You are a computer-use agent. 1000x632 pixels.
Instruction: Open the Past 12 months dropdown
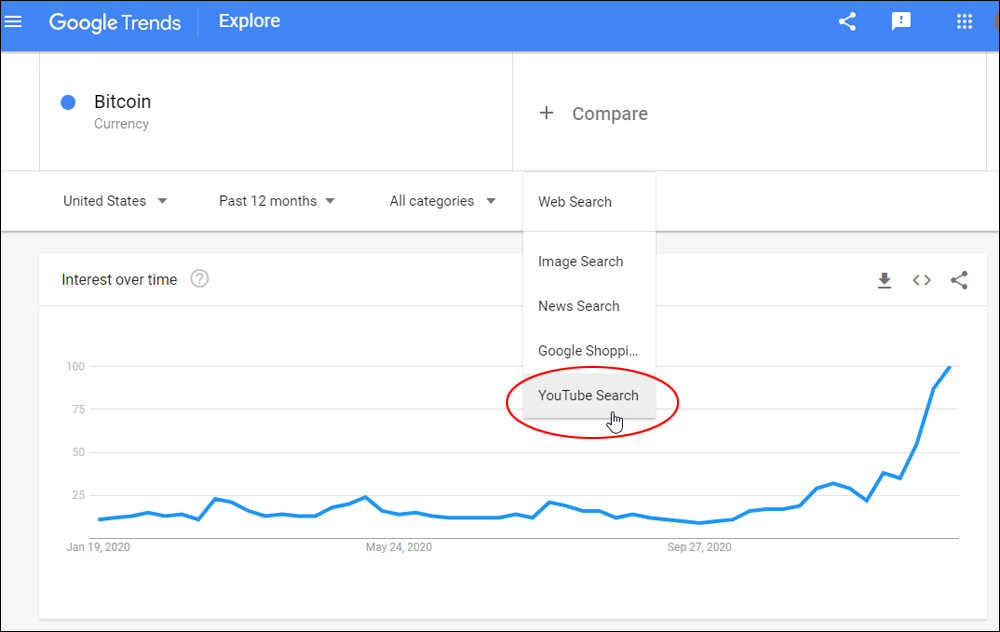tap(277, 201)
